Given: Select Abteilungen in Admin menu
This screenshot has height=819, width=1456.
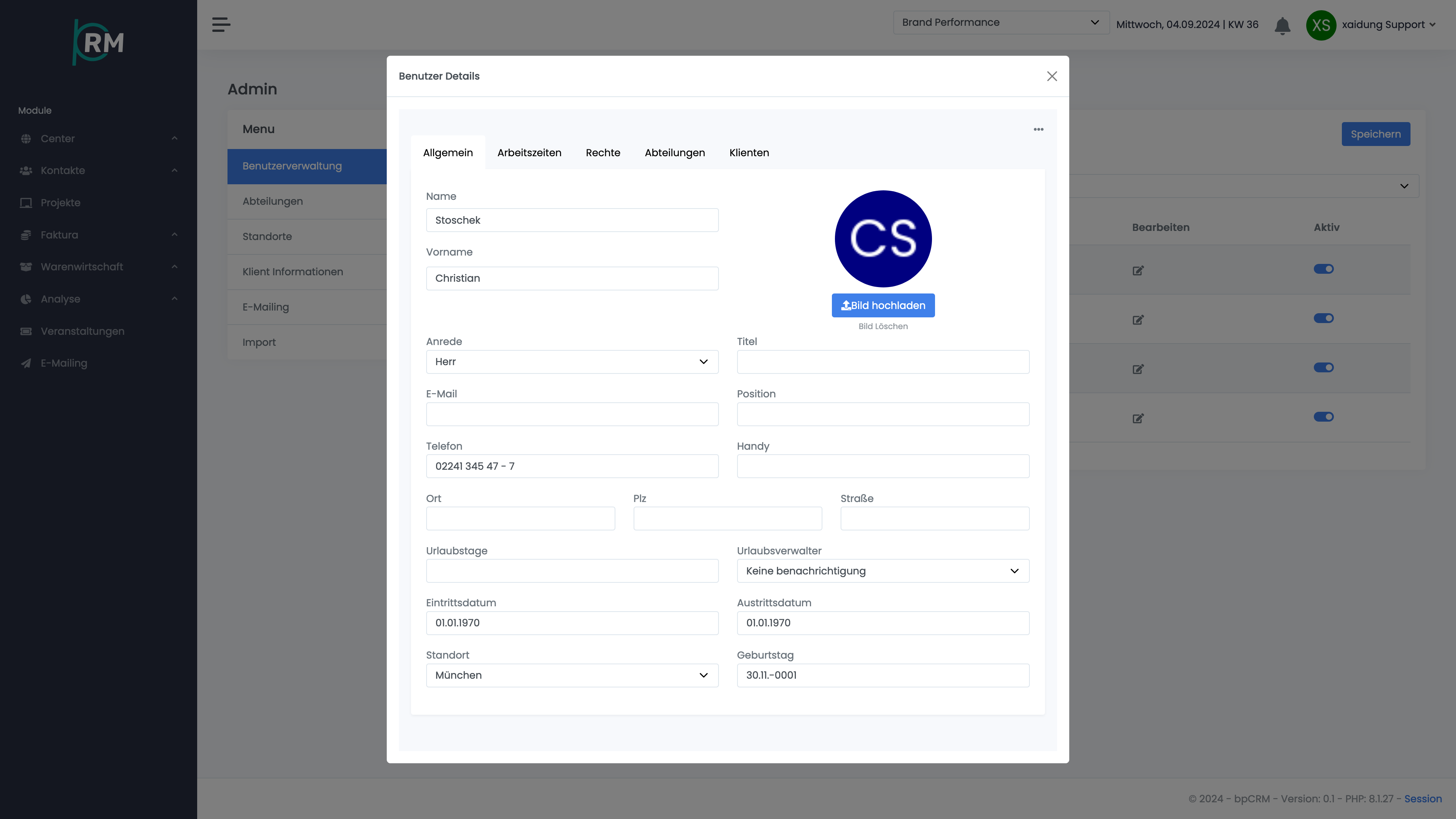Looking at the screenshot, I should 307,201.
